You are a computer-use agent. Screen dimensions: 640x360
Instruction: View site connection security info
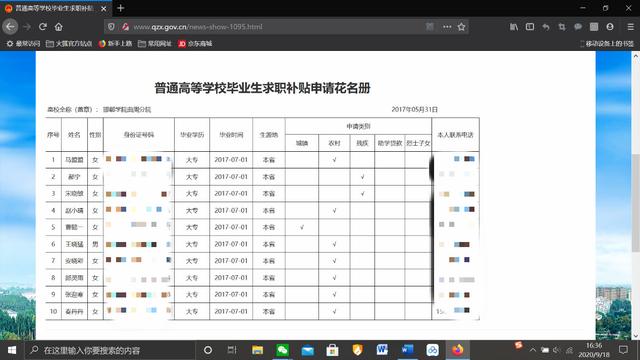[x=126, y=27]
